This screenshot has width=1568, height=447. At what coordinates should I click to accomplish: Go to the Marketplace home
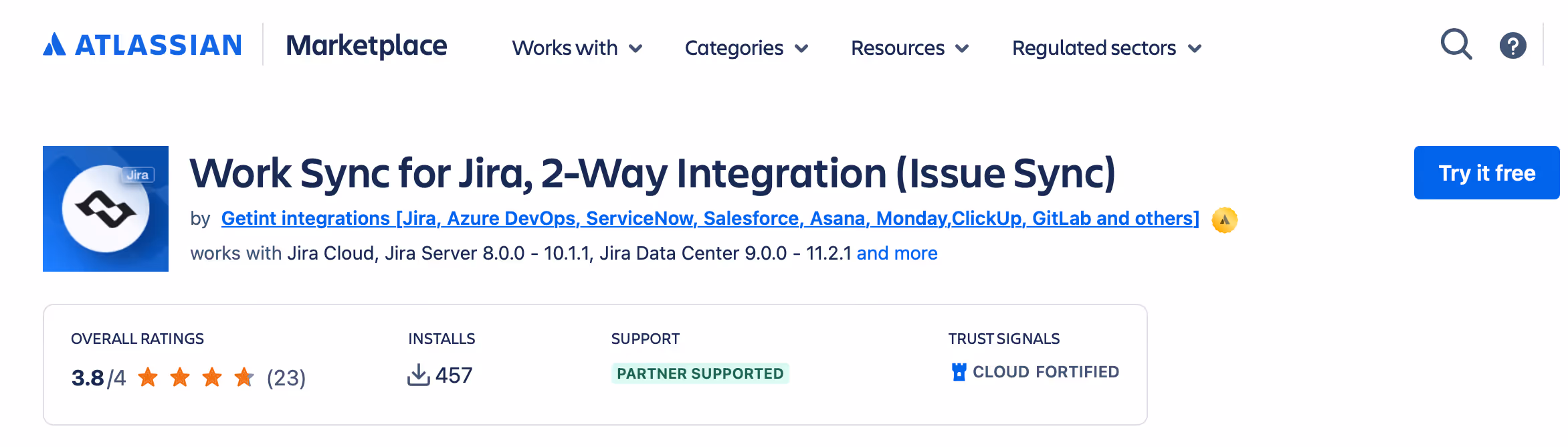[x=366, y=46]
